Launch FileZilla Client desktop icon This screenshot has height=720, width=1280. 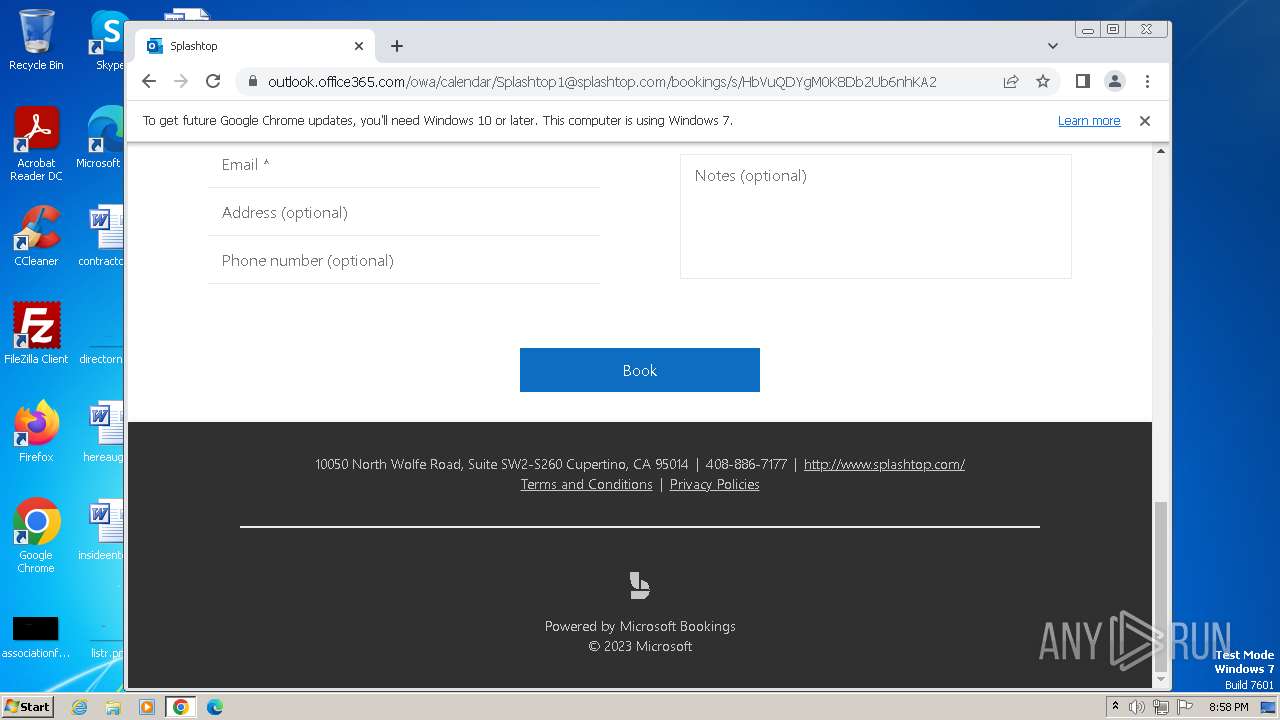point(36,333)
